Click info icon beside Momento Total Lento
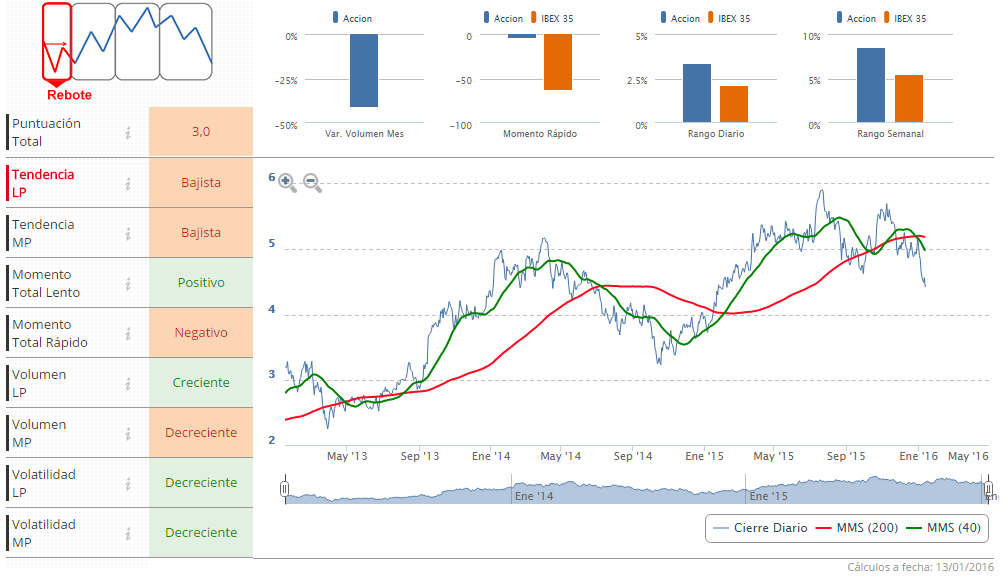This screenshot has height=578, width=1003. click(x=128, y=283)
